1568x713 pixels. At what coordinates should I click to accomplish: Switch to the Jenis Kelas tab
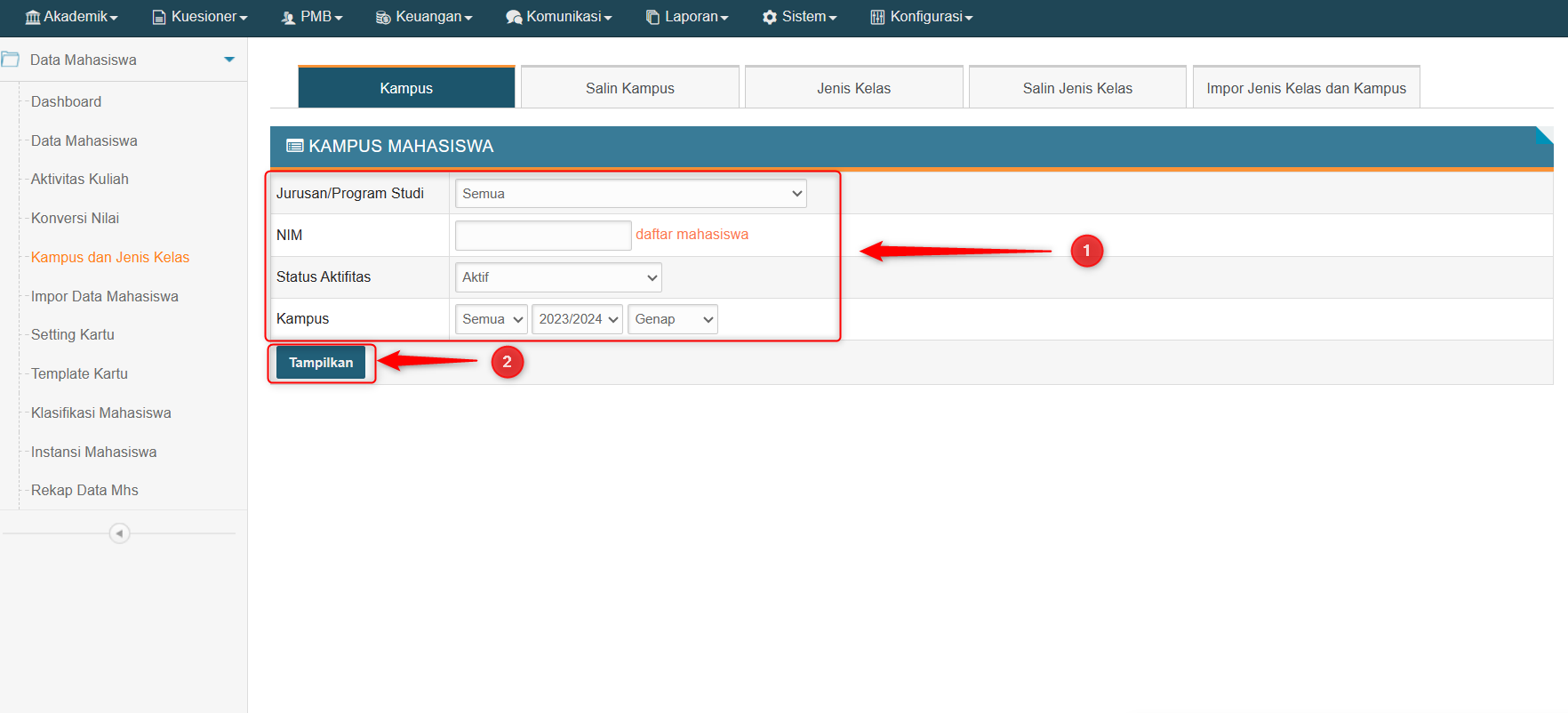pos(853,88)
